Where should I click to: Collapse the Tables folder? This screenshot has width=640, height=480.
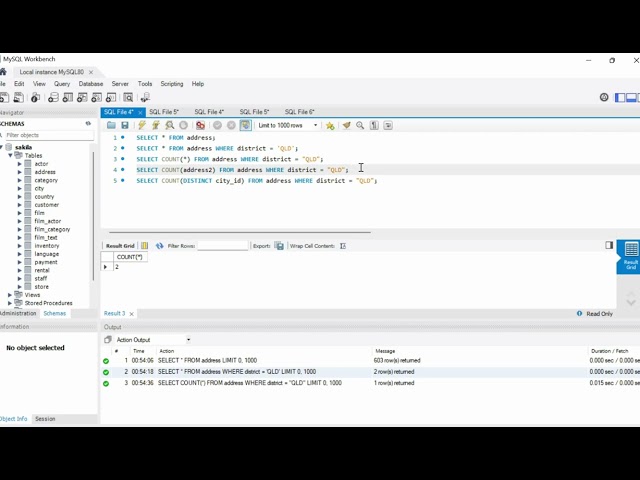click(10, 156)
